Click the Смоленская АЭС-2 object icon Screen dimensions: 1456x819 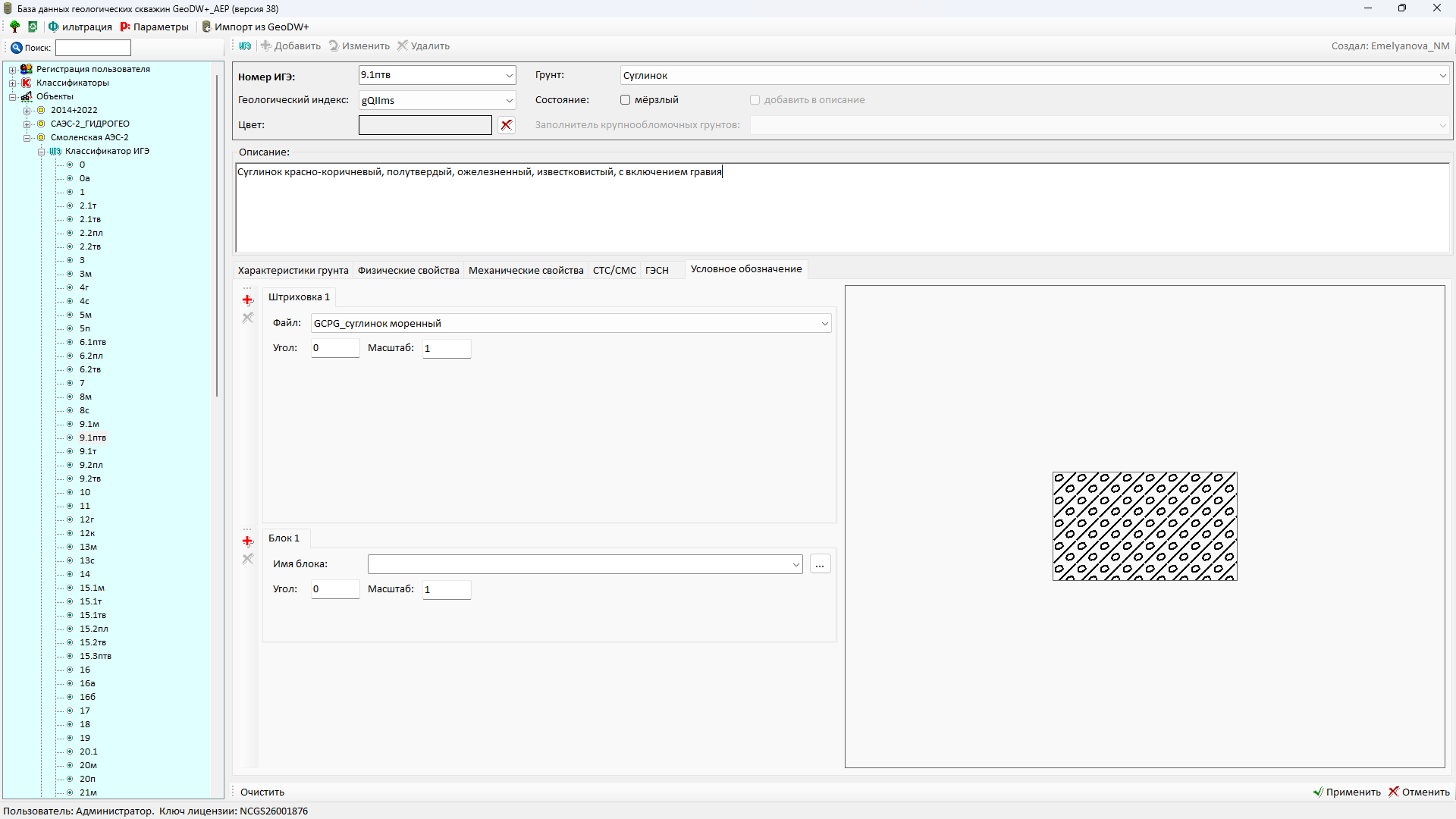(x=41, y=137)
